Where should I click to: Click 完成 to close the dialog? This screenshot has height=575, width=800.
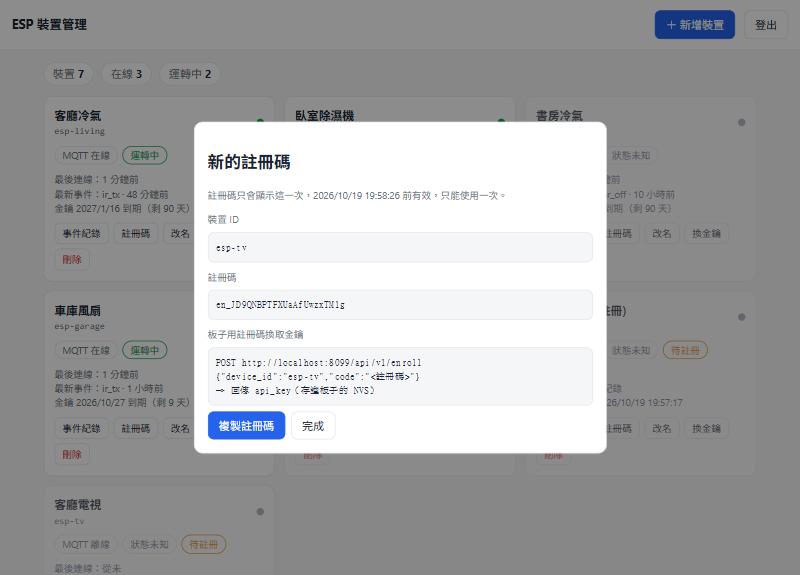[x=313, y=426]
